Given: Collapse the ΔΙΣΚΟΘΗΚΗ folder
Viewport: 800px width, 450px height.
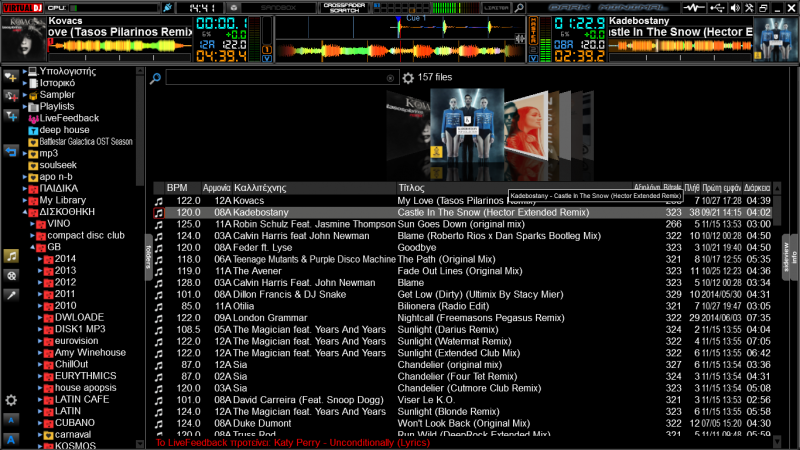Looking at the screenshot, I should pyautogui.click(x=24, y=212).
